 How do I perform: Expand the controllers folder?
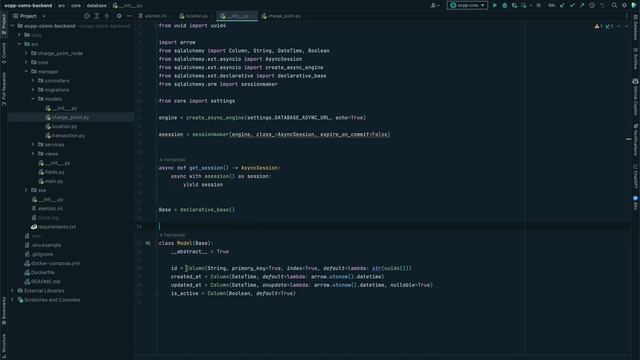tap(33, 81)
